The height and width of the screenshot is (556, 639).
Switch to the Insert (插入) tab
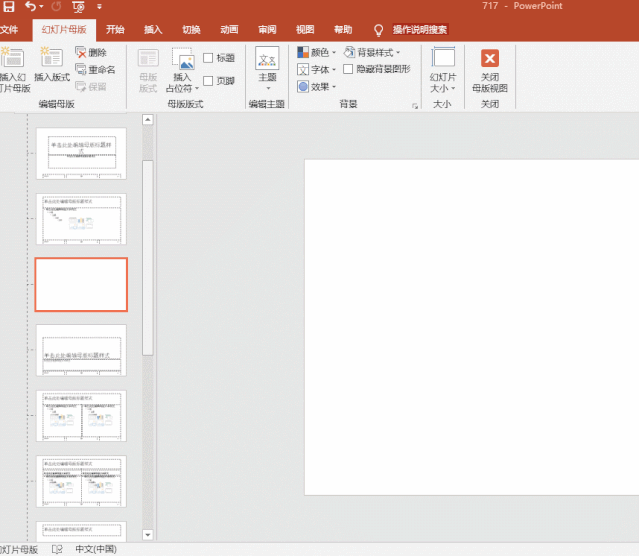coord(153,30)
